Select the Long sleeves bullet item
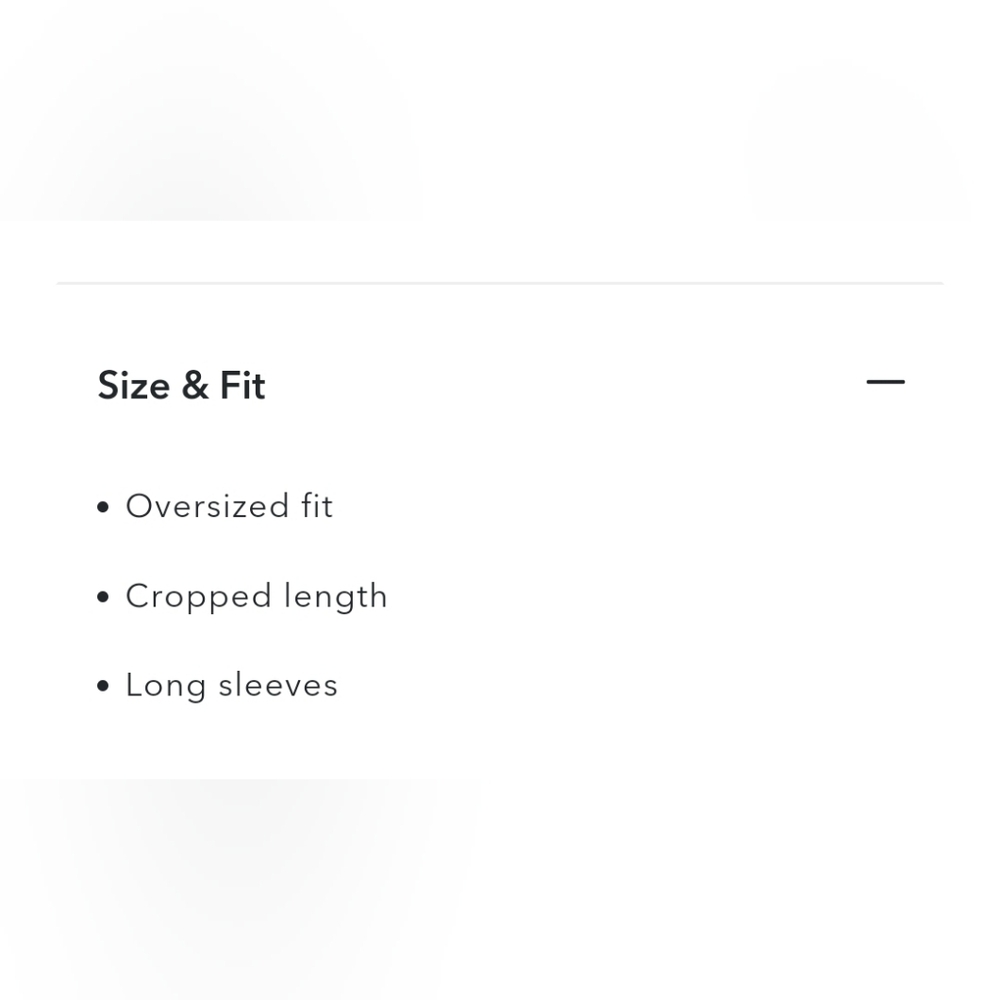The image size is (1000, 1000). click(x=231, y=685)
